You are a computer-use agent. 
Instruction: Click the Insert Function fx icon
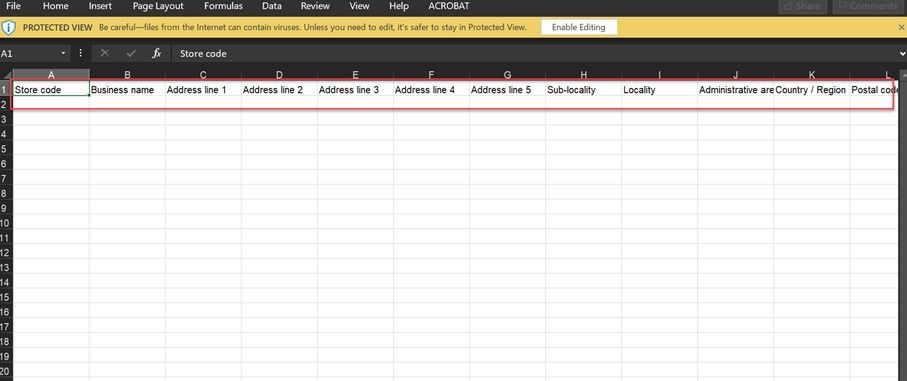point(156,53)
